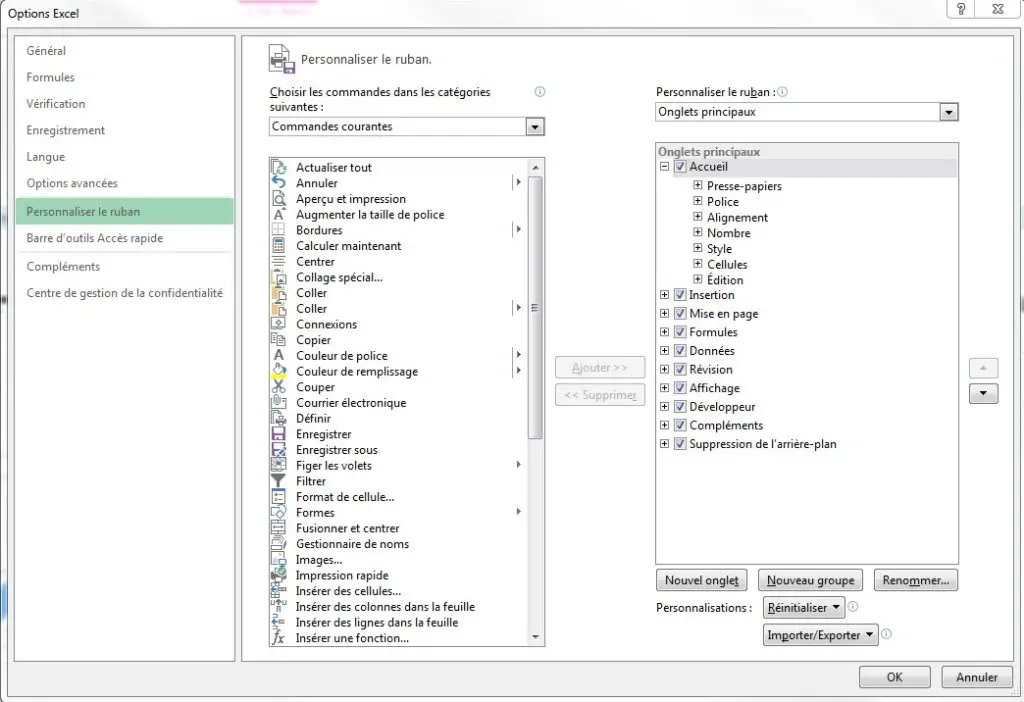Click the Couper scissors icon
The image size is (1024, 702).
(x=279, y=387)
